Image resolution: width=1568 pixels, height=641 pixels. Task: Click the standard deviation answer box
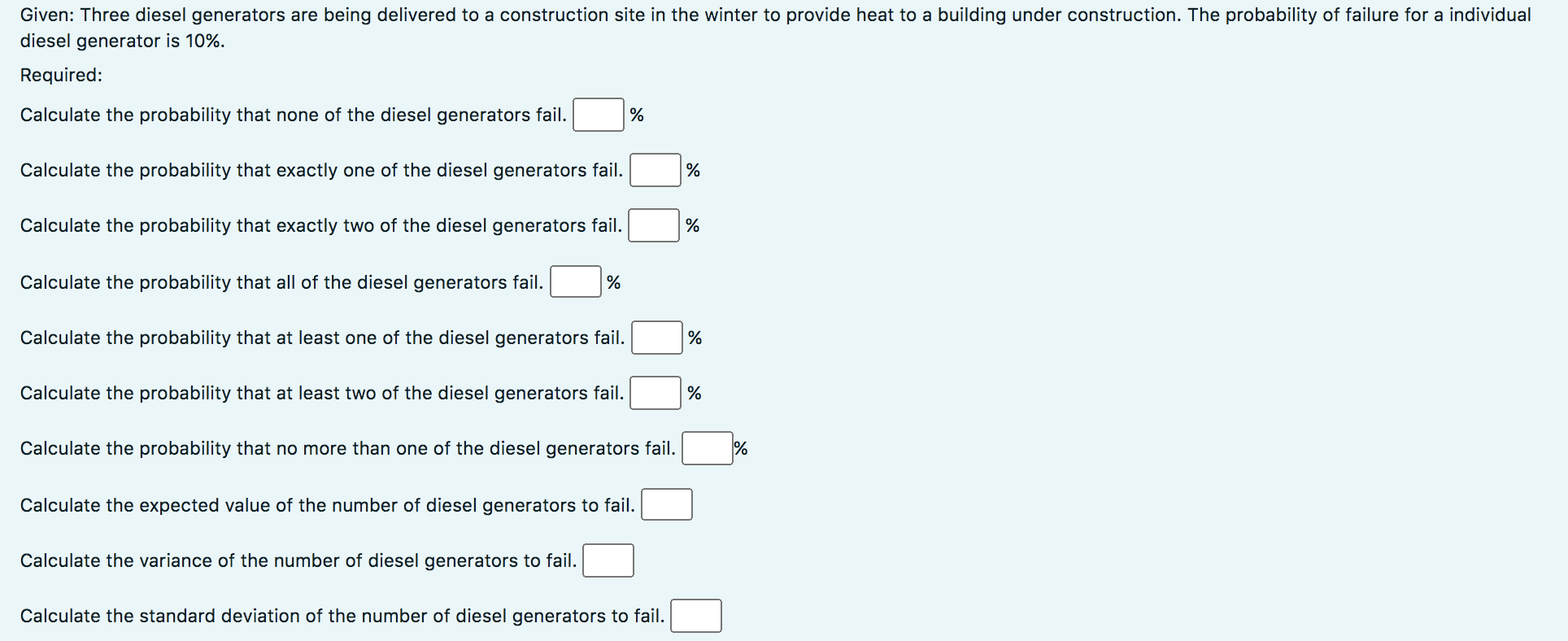(696, 616)
